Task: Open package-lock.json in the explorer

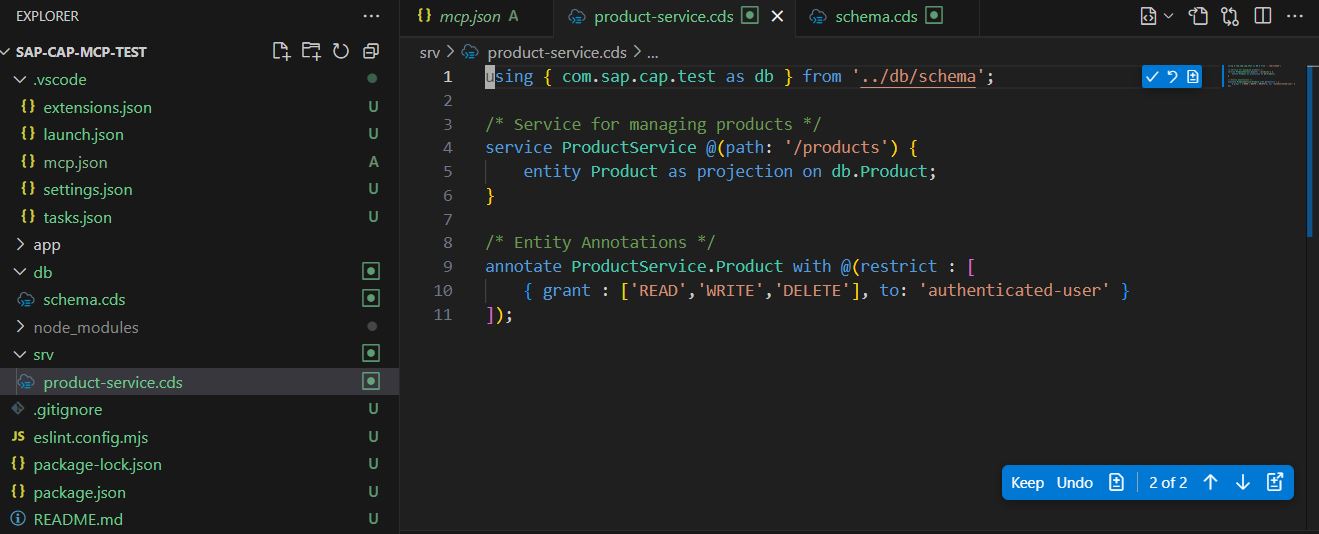Action: pos(97,464)
